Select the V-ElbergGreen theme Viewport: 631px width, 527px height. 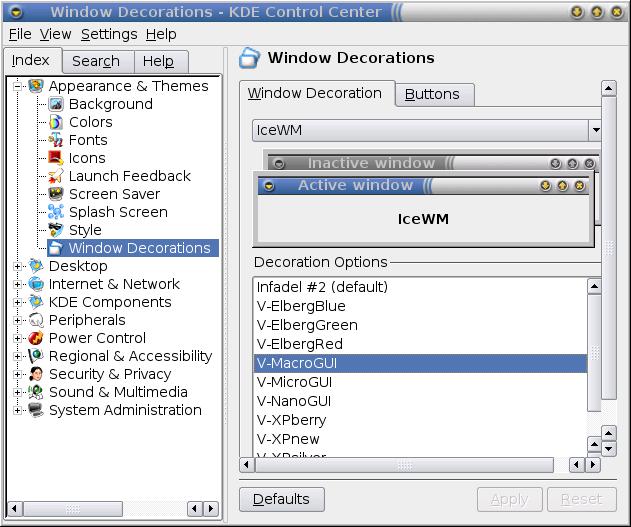[421, 325]
